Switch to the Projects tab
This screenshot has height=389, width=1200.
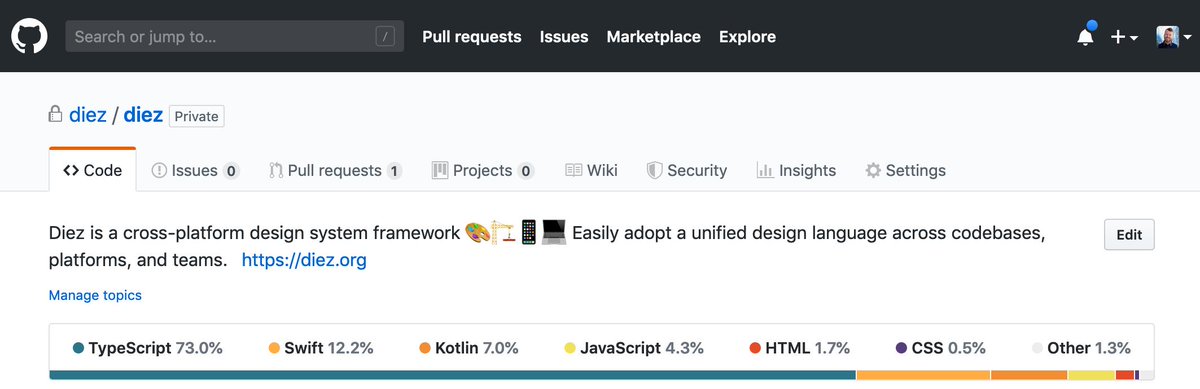(483, 170)
